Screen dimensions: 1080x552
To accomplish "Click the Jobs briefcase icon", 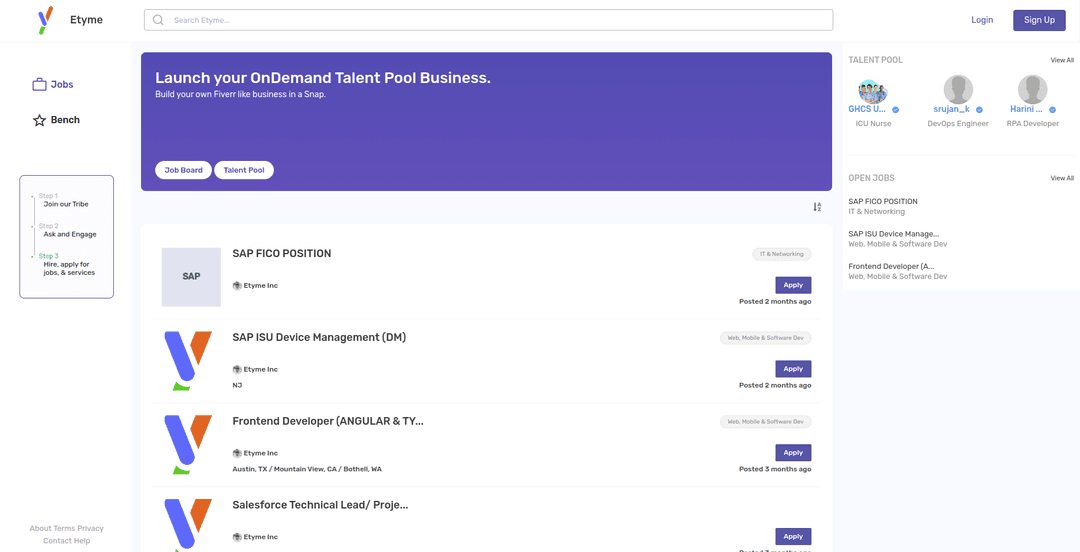I will [x=40, y=85].
